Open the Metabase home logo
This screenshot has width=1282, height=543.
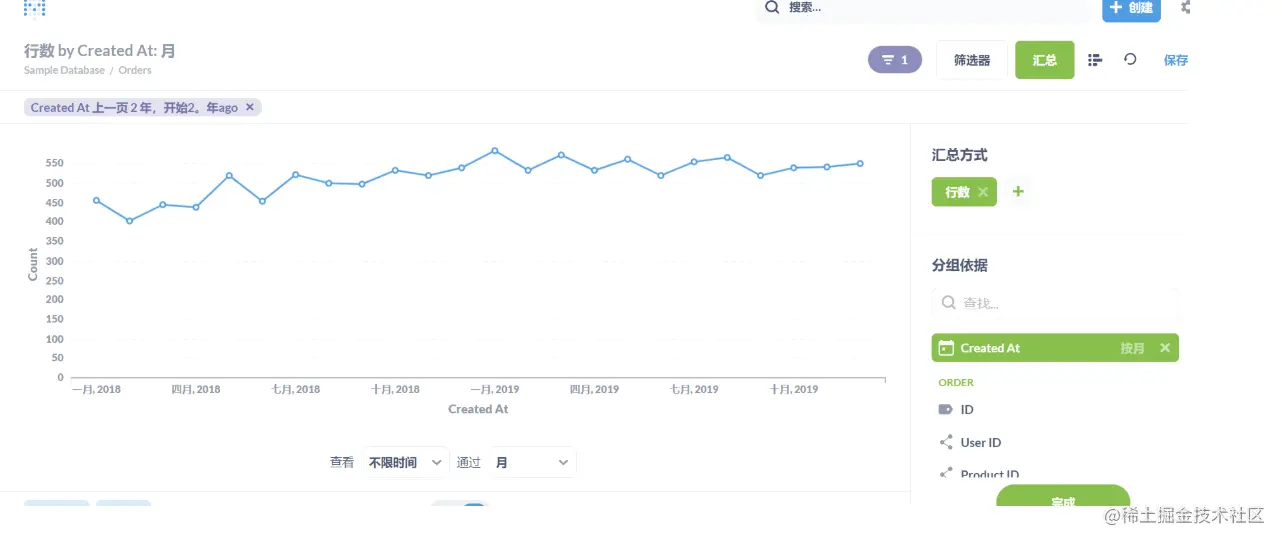pos(35,9)
